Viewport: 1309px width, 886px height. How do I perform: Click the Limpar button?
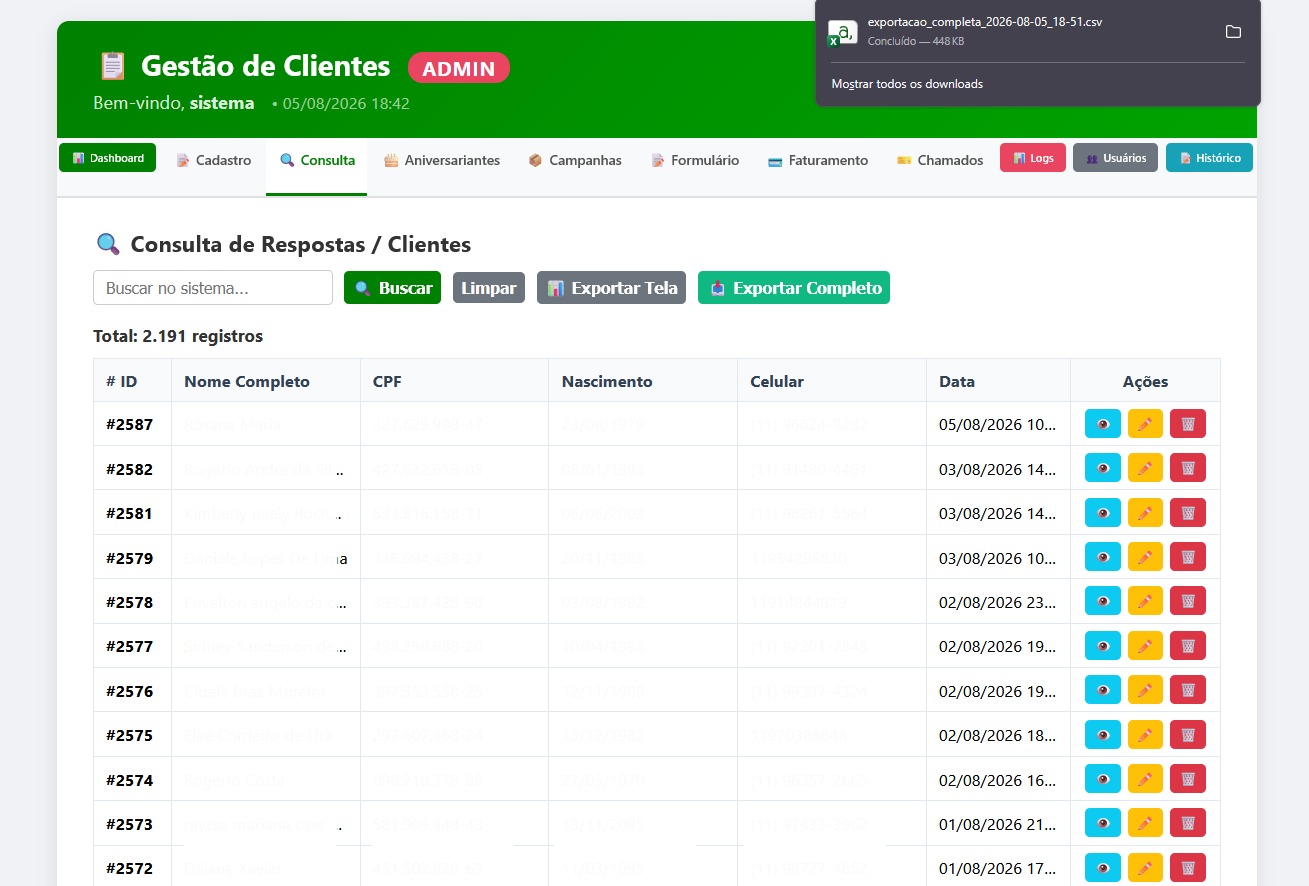(489, 288)
